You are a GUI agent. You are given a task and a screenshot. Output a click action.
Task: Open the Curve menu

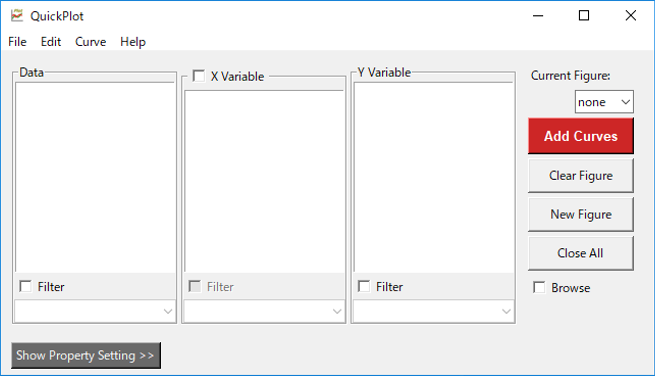pos(90,42)
